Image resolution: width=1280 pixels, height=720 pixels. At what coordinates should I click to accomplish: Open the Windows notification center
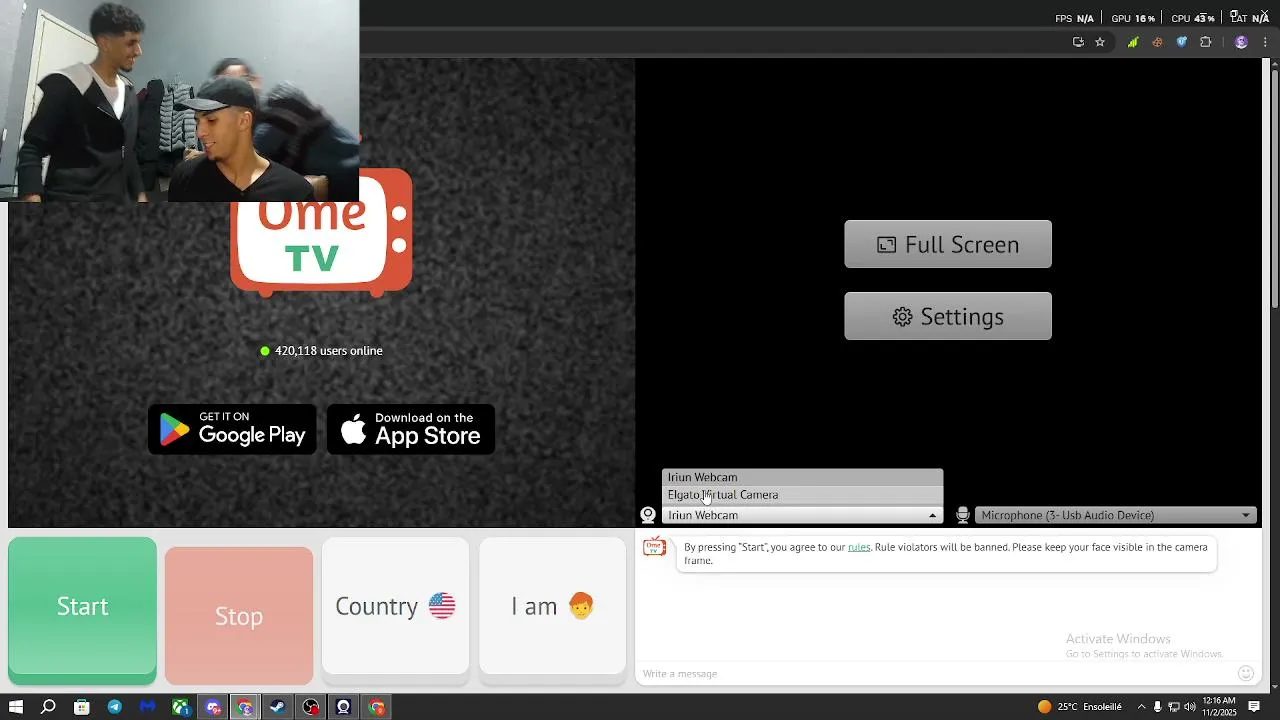(x=1254, y=707)
